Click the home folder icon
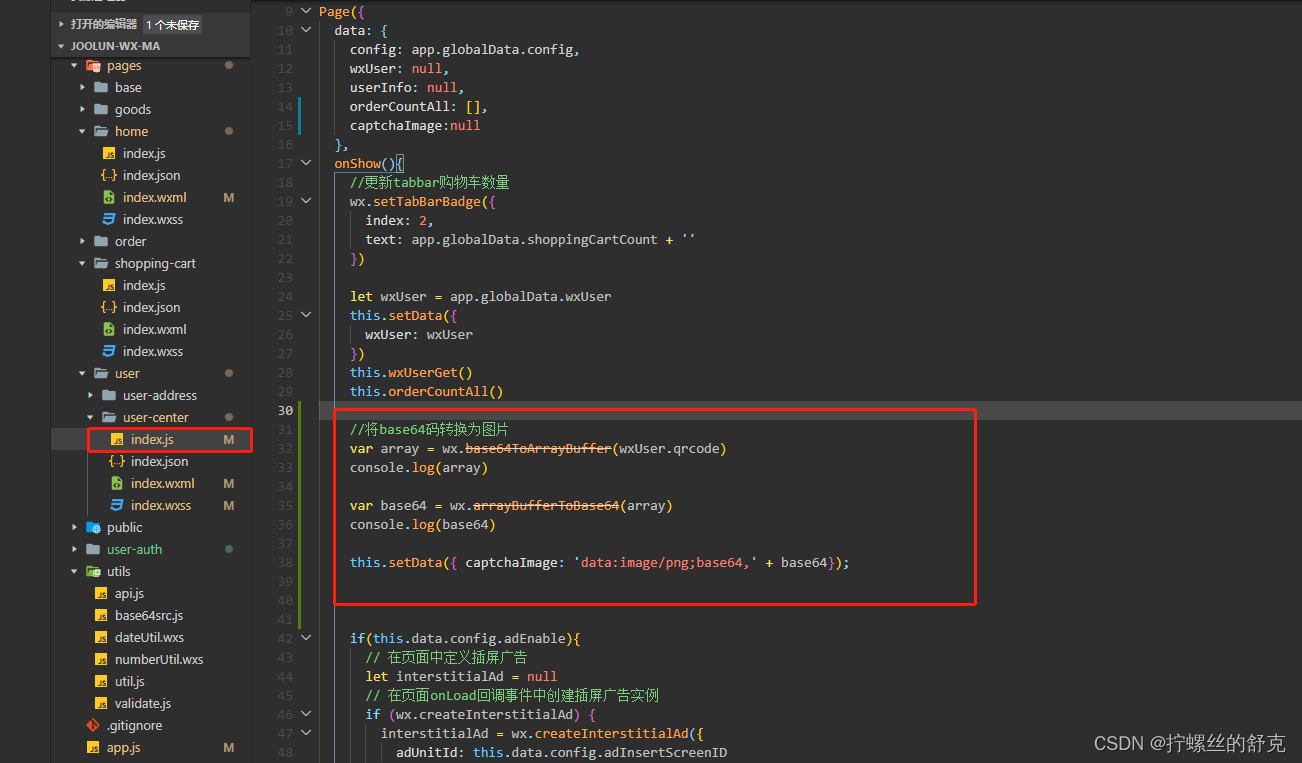This screenshot has height=763, width=1302. click(101, 132)
